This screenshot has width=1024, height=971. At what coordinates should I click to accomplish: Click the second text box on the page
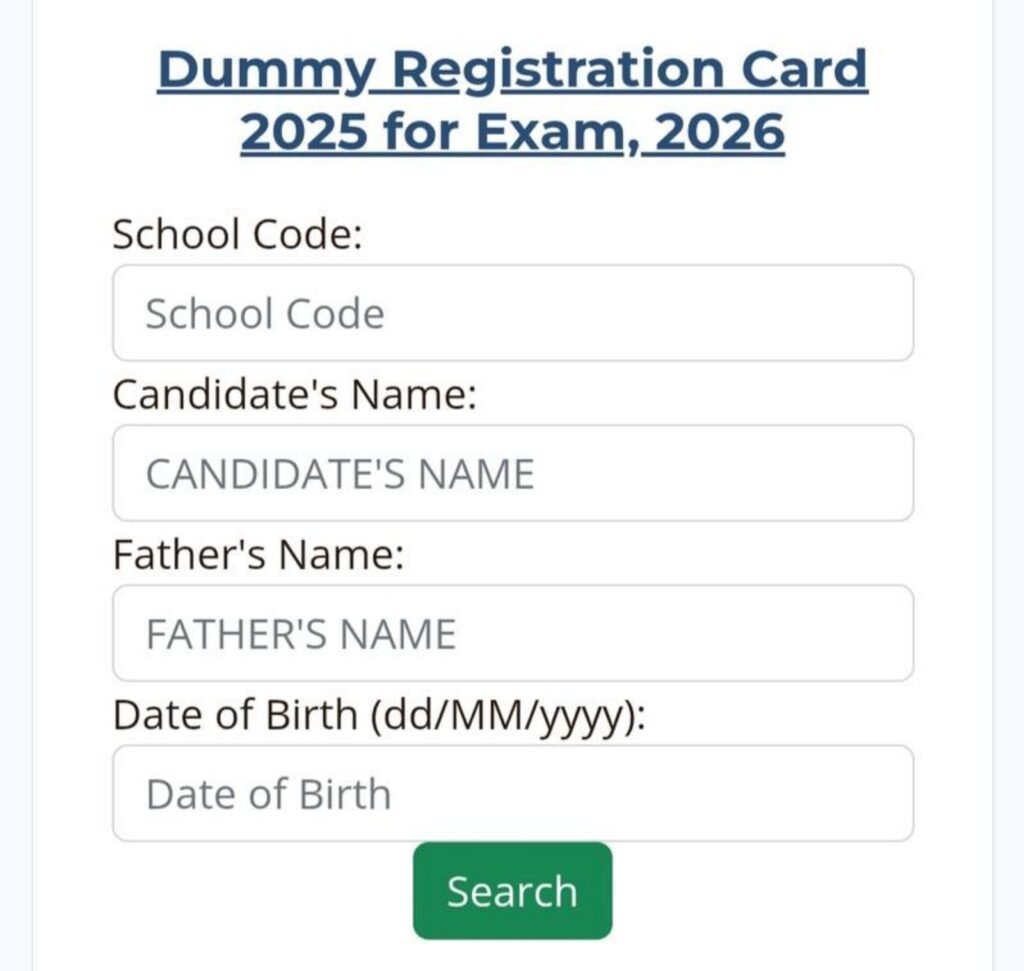pyautogui.click(x=512, y=473)
